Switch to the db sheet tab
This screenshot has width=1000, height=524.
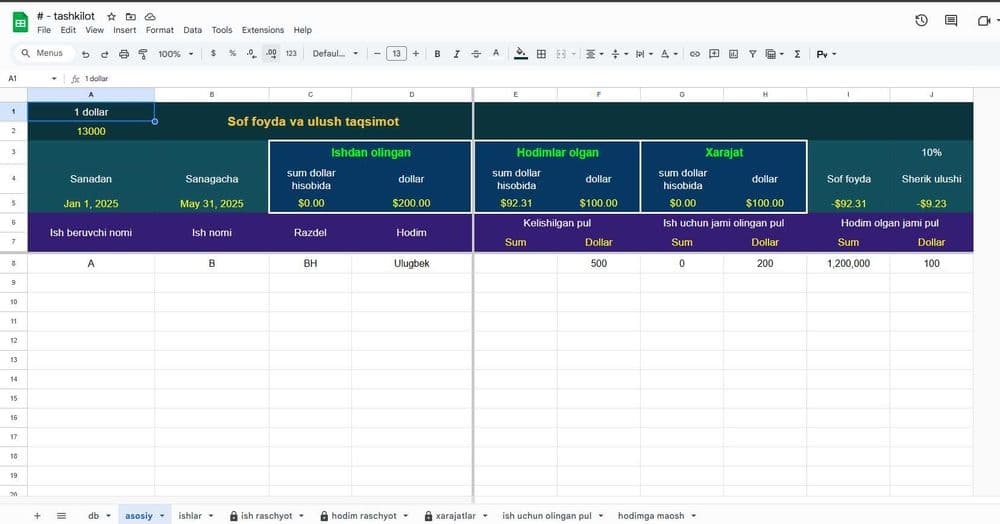93,516
